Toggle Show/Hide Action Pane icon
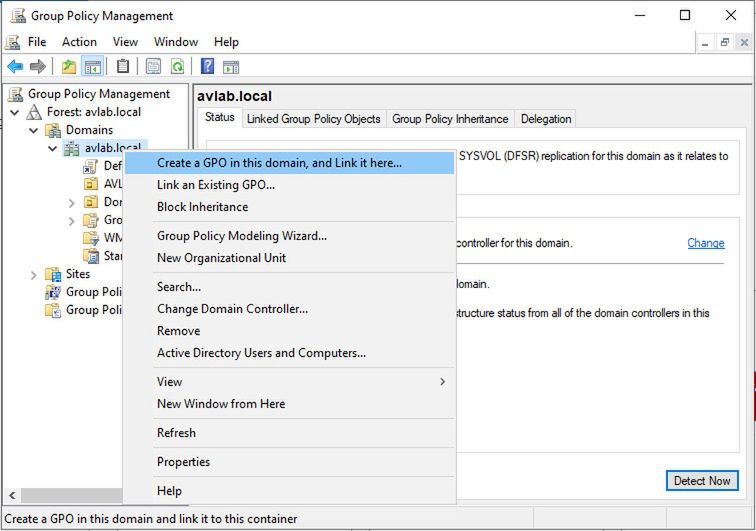This screenshot has height=531, width=756. tap(231, 67)
